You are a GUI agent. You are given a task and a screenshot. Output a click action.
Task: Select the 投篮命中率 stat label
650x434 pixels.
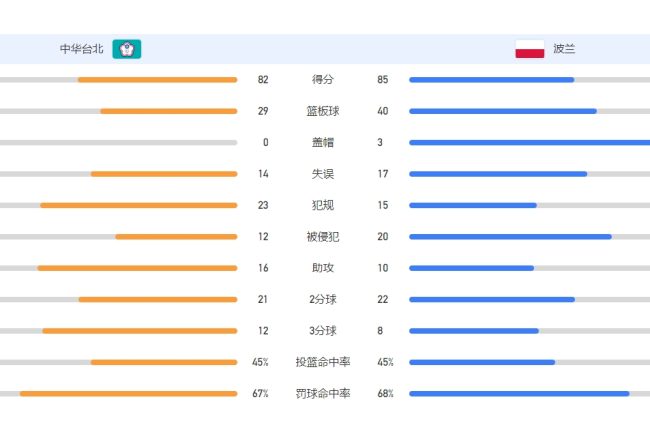tap(323, 362)
